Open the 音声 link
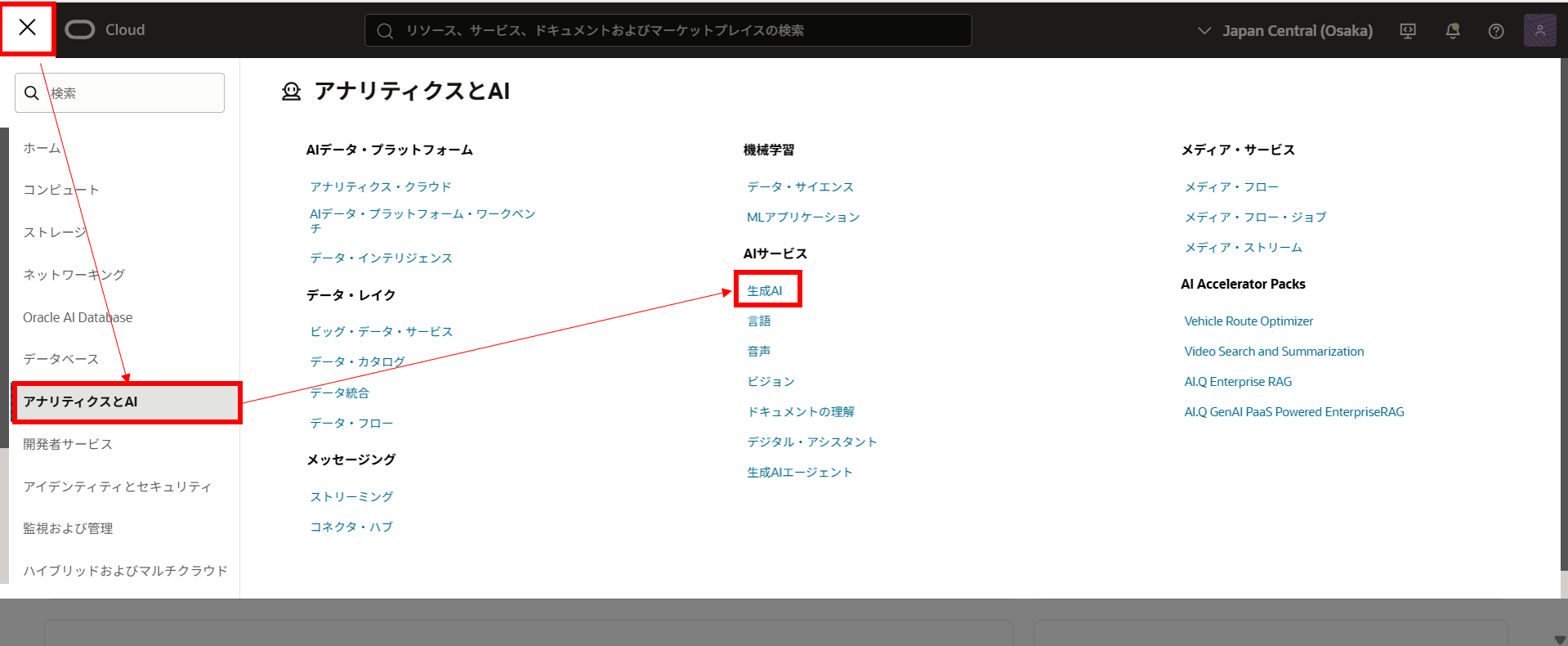 click(x=759, y=351)
